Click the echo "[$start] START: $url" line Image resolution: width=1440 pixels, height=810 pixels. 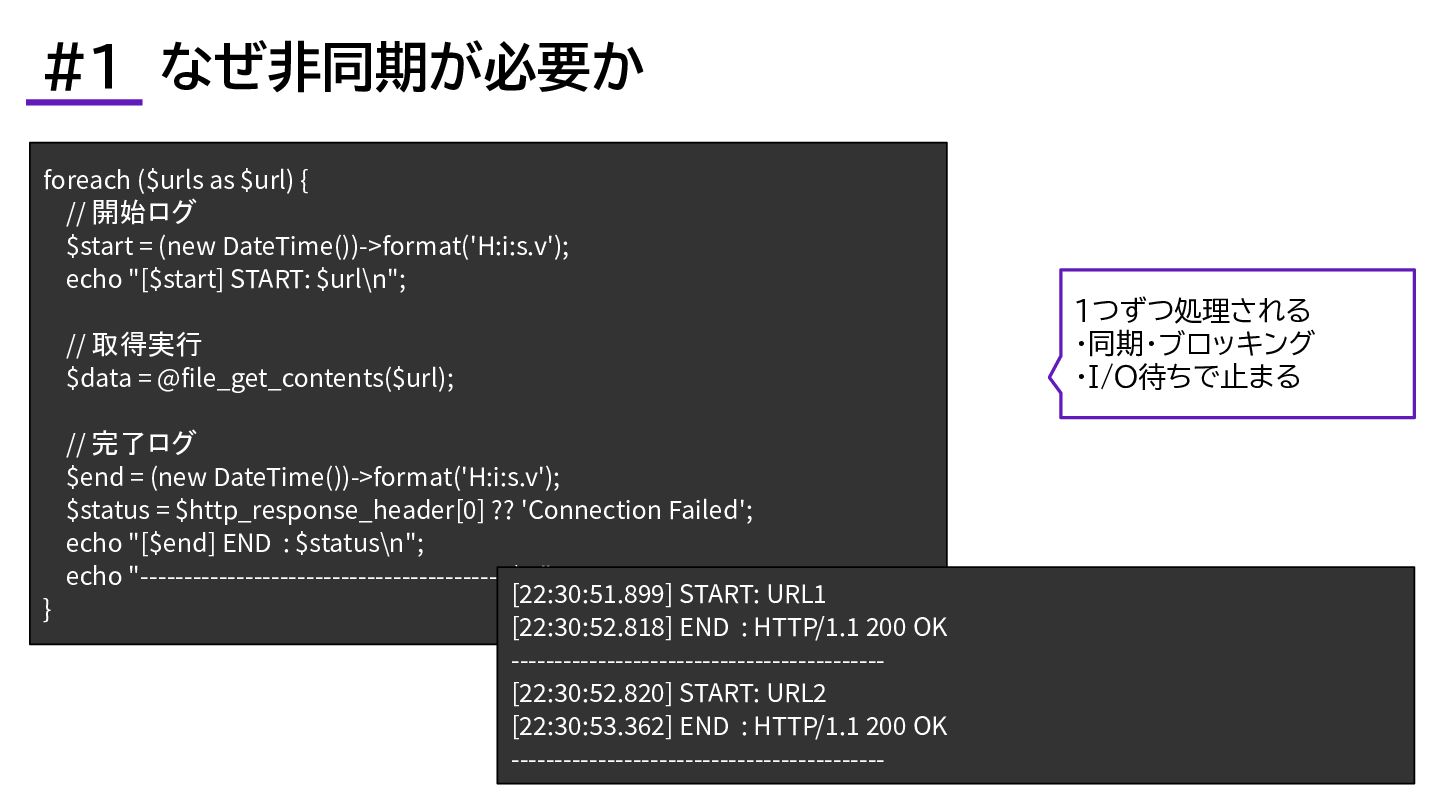[x=236, y=279]
